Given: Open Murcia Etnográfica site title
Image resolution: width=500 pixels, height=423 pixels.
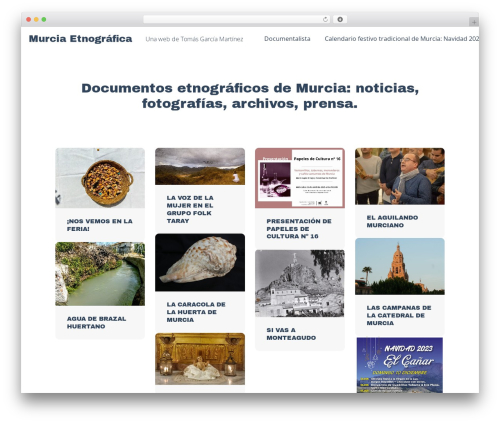Looking at the screenshot, I should (80, 39).
